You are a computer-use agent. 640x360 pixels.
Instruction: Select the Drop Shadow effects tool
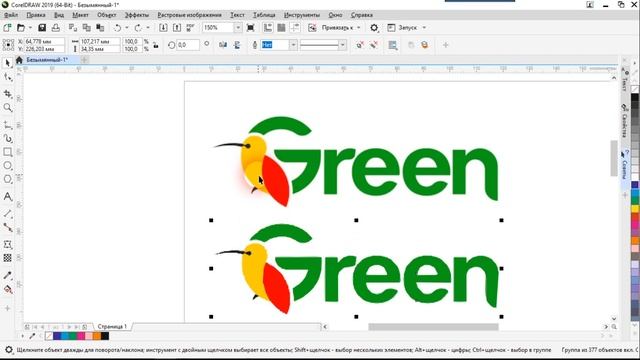coord(7,244)
